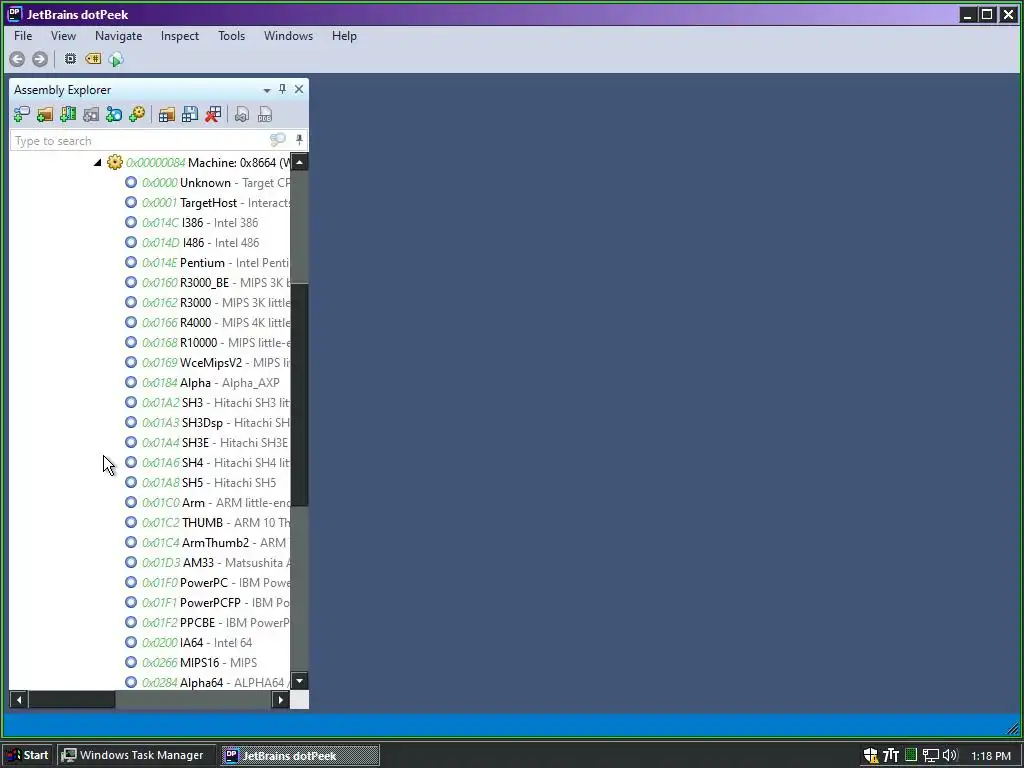This screenshot has height=768, width=1024.
Task: Click horizontal scrollbar left arrow
Action: point(19,699)
